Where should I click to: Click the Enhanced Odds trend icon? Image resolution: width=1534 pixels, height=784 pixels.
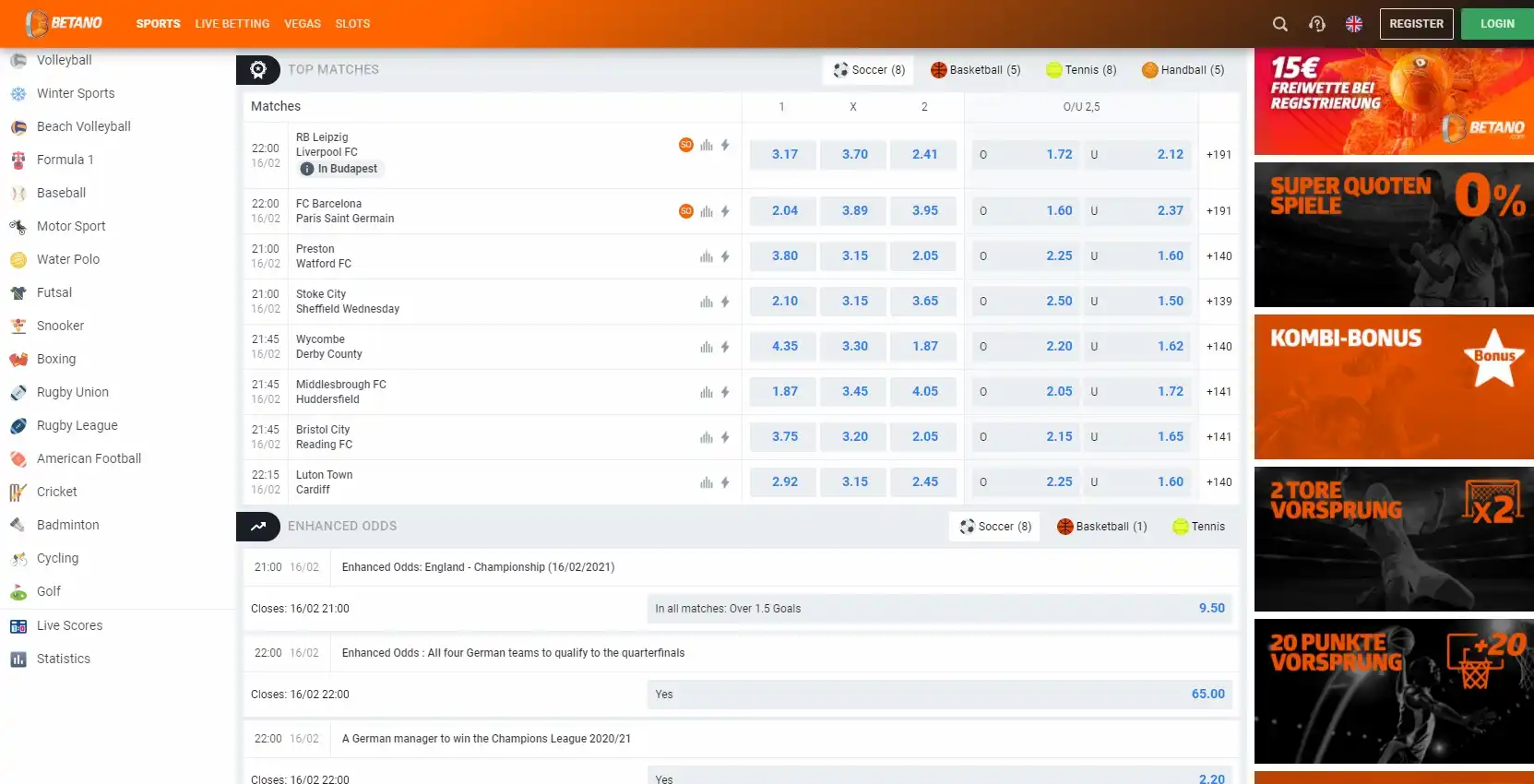(258, 527)
